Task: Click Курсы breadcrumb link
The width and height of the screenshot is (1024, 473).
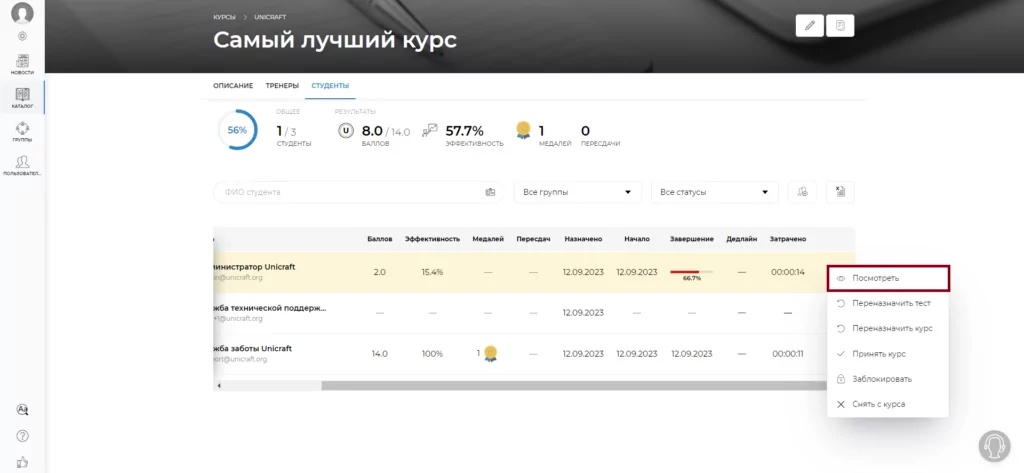Action: 224,17
